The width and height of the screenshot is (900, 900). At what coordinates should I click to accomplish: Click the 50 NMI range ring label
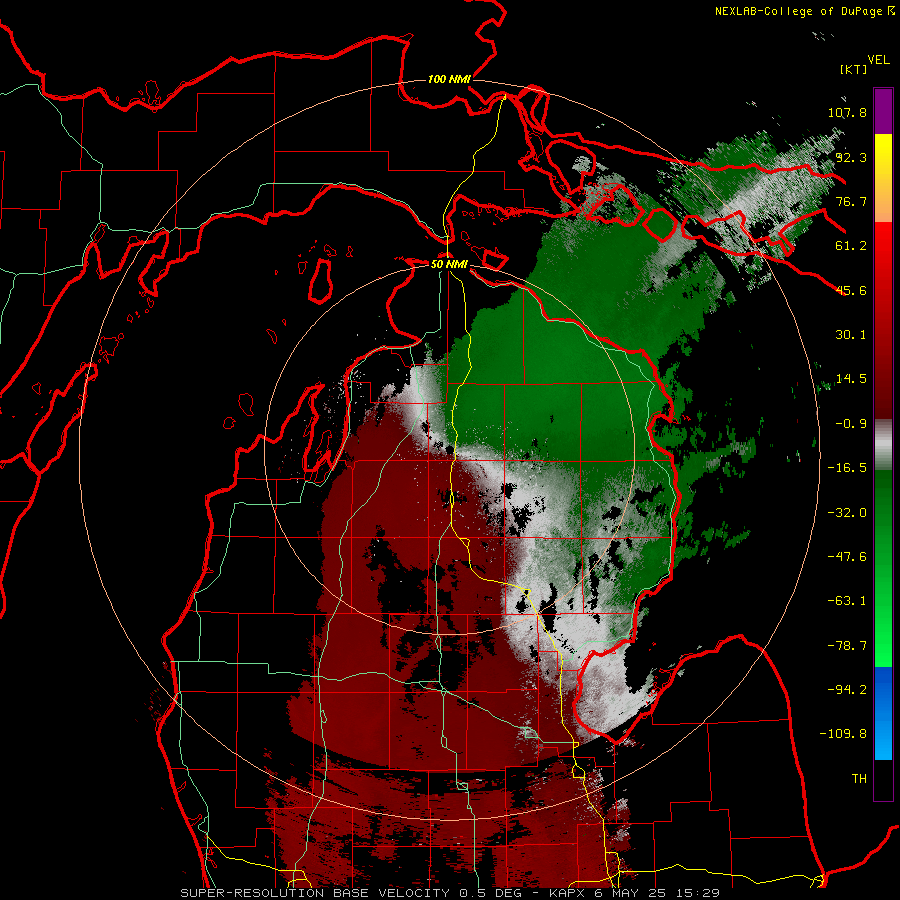(449, 264)
